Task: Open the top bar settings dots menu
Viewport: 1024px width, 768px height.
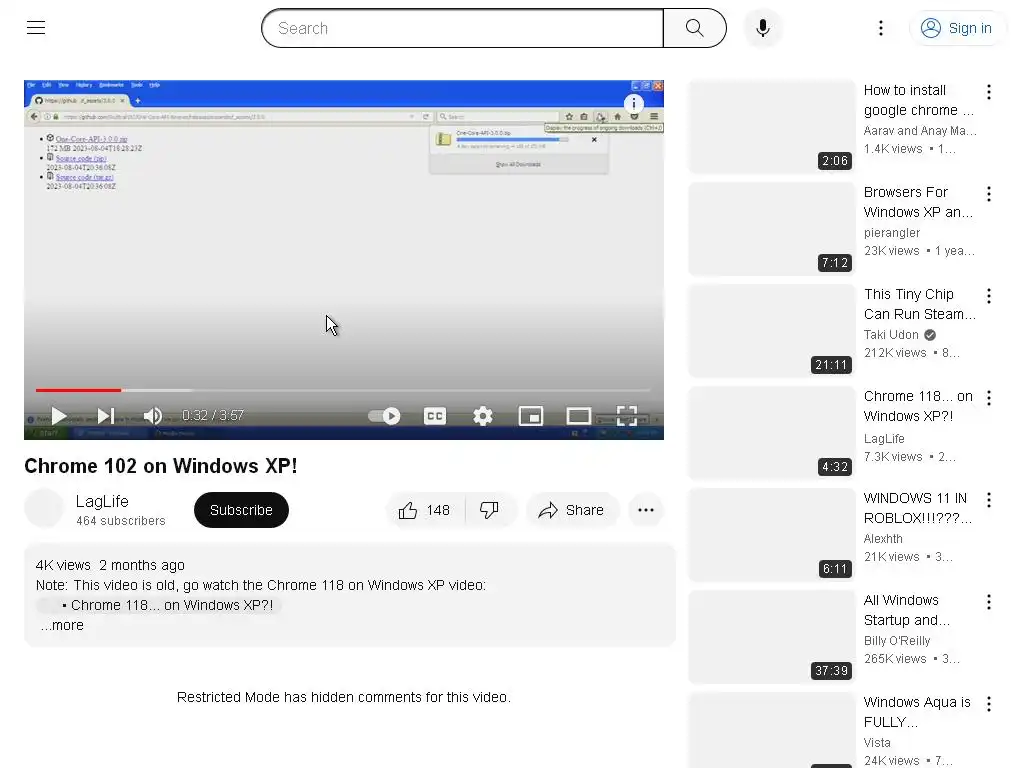Action: [881, 28]
